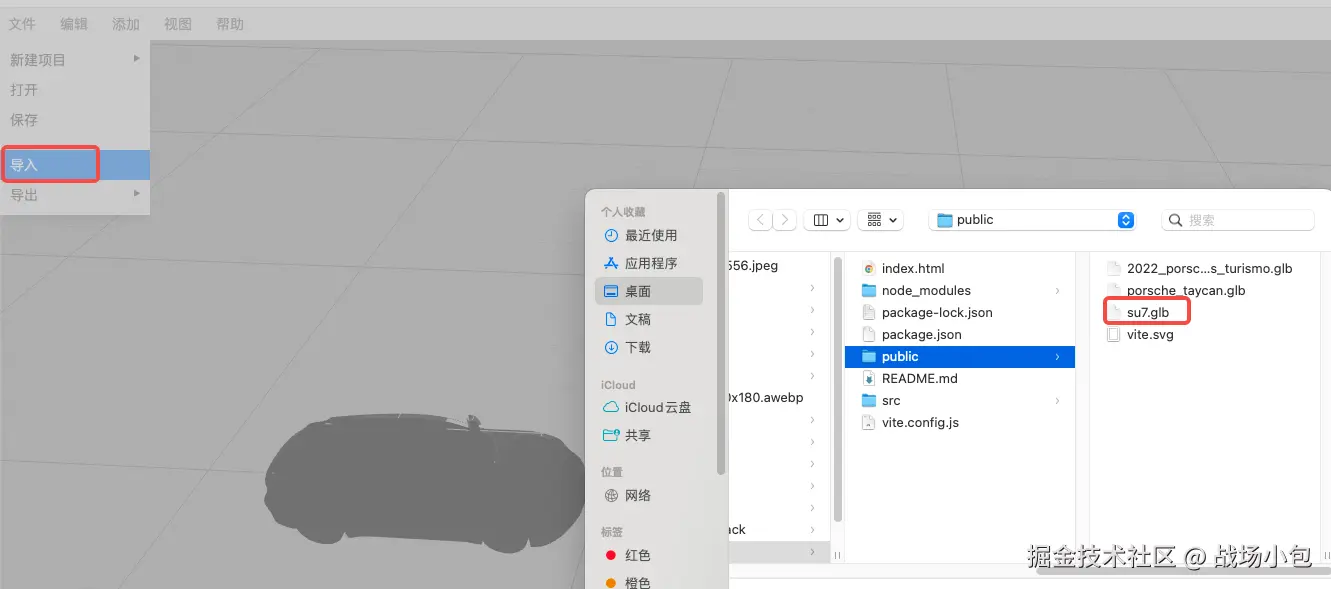Open the 添加 menu
This screenshot has height=589, width=1331.
click(x=126, y=24)
